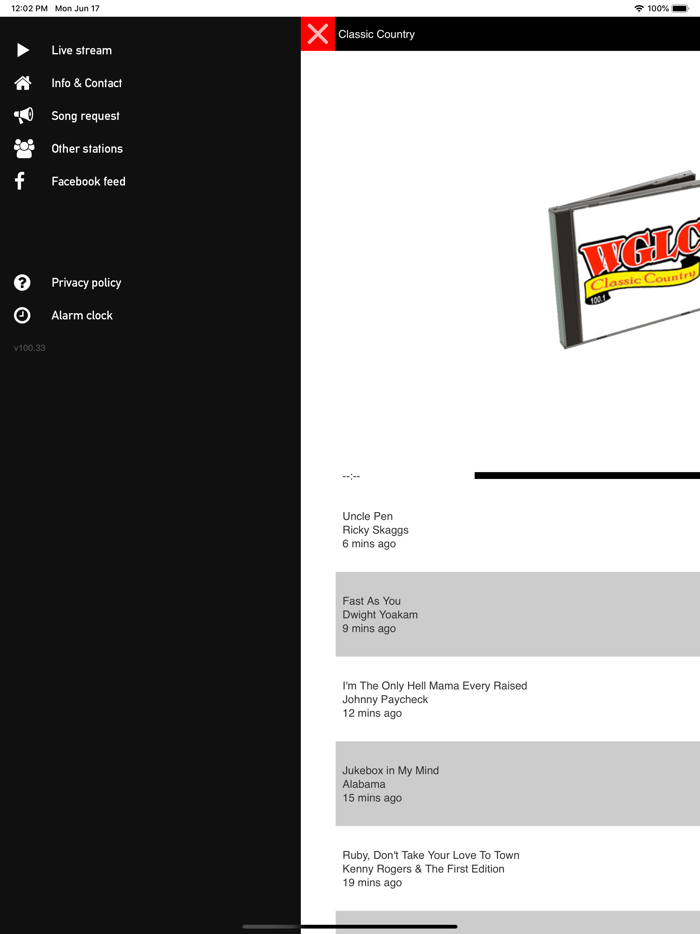Click the v100.33 version label
Screen dimensions: 700x934
click(x=29, y=348)
